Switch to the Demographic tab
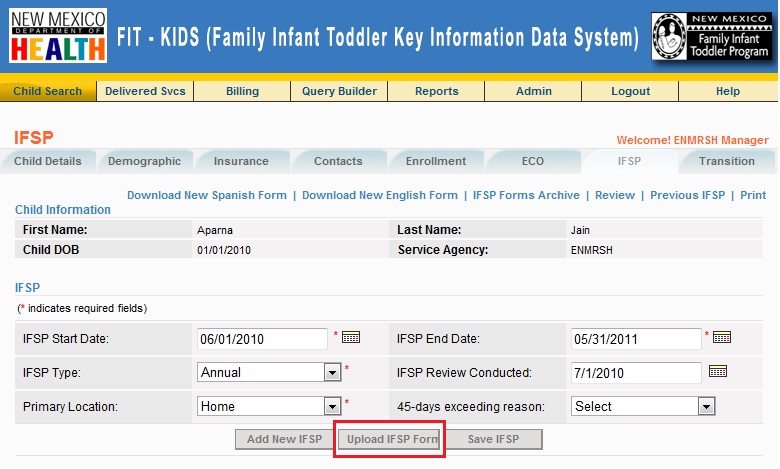Viewport: 780px width, 469px height. pyautogui.click(x=144, y=161)
